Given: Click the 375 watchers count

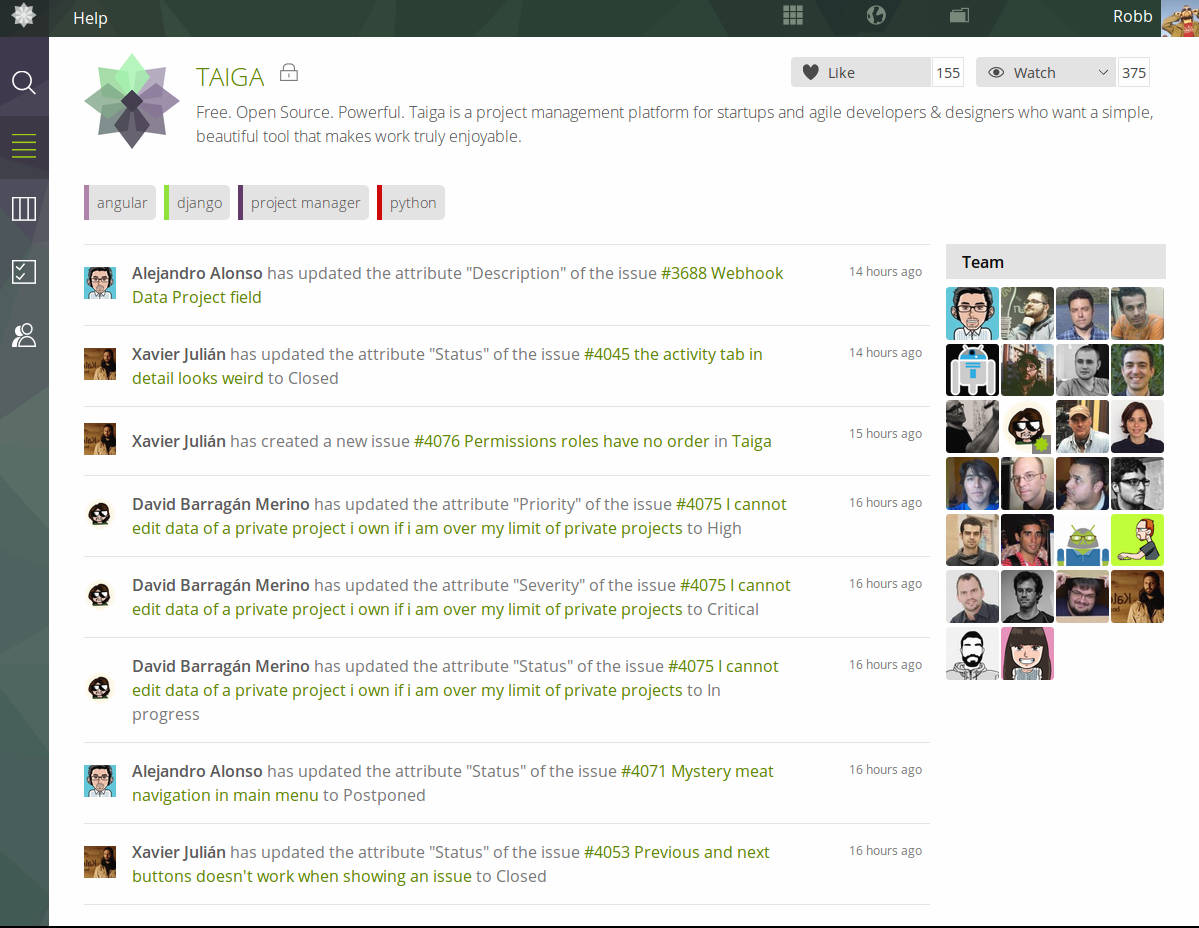Looking at the screenshot, I should click(1133, 72).
